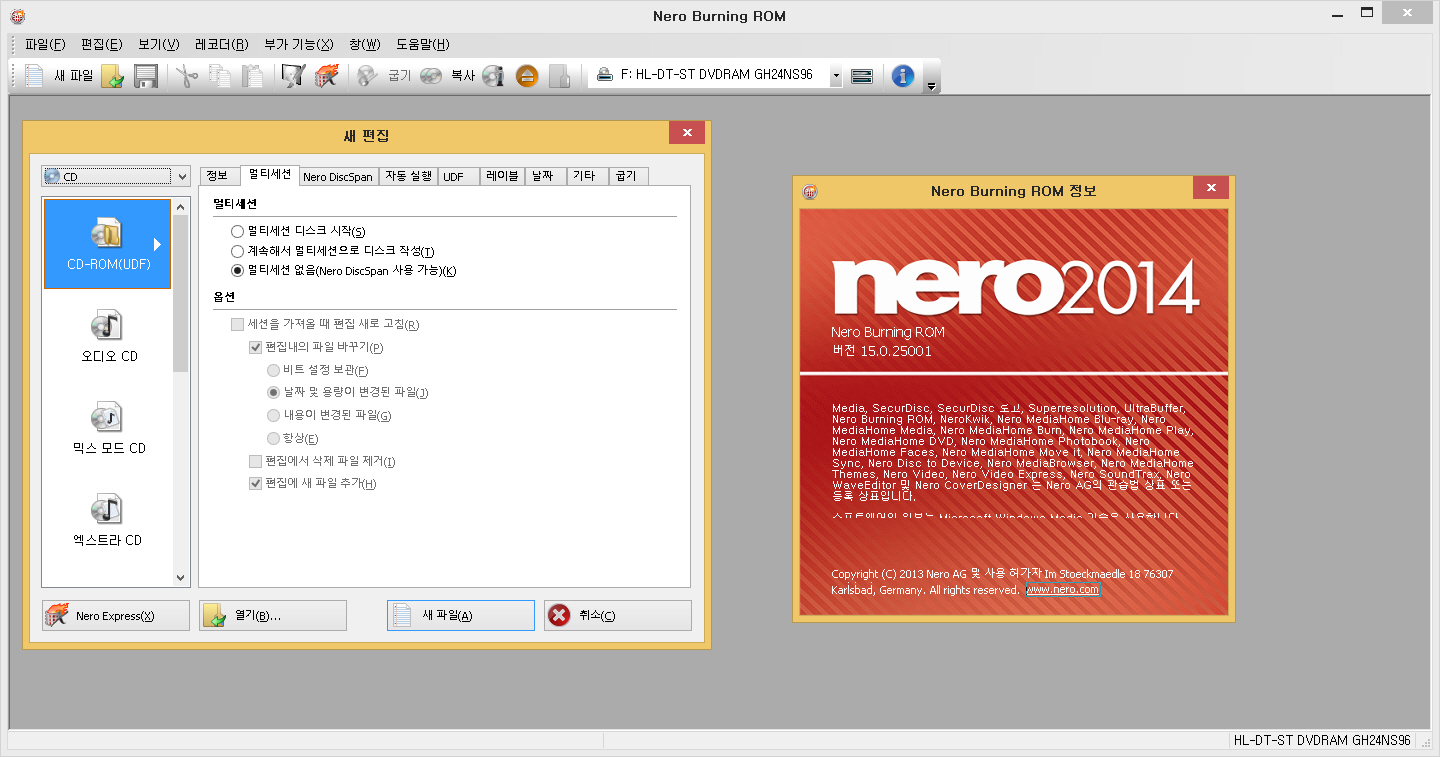Open the 부가 기능(X) menu

pyautogui.click(x=299, y=44)
